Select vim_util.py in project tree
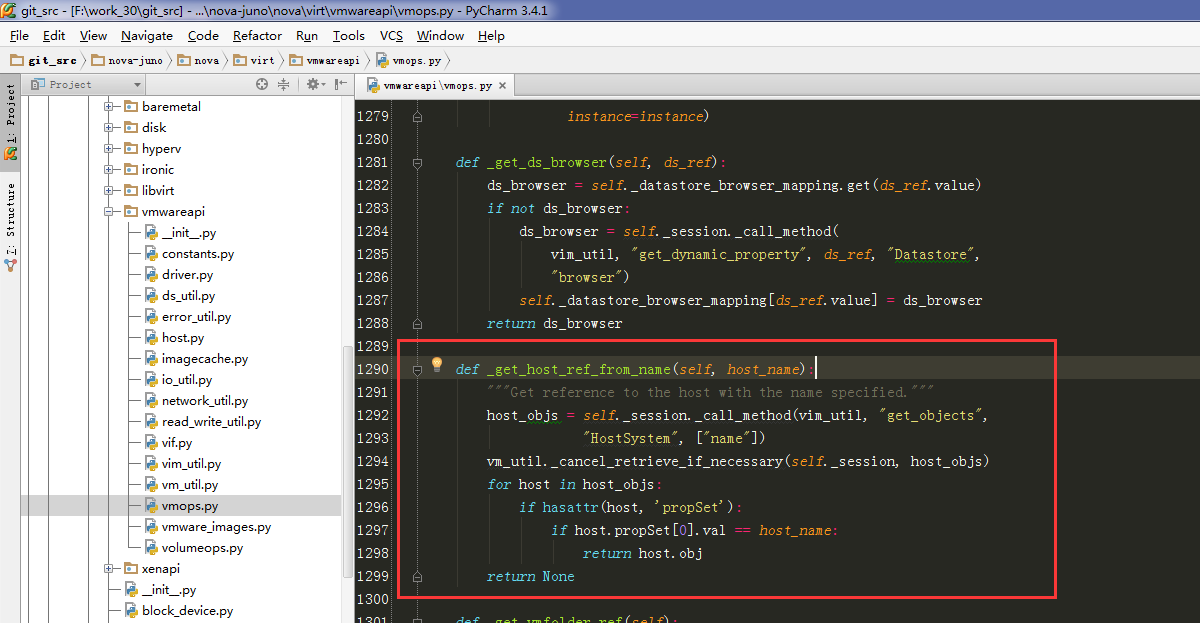This screenshot has height=623, width=1200. click(183, 463)
